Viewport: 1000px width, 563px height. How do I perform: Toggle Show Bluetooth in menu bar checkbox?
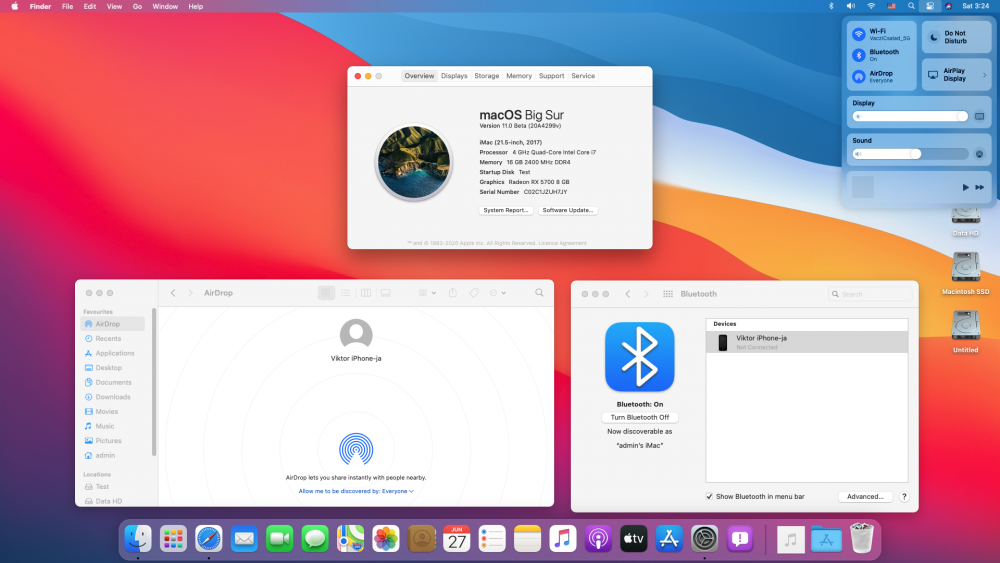[x=709, y=496]
